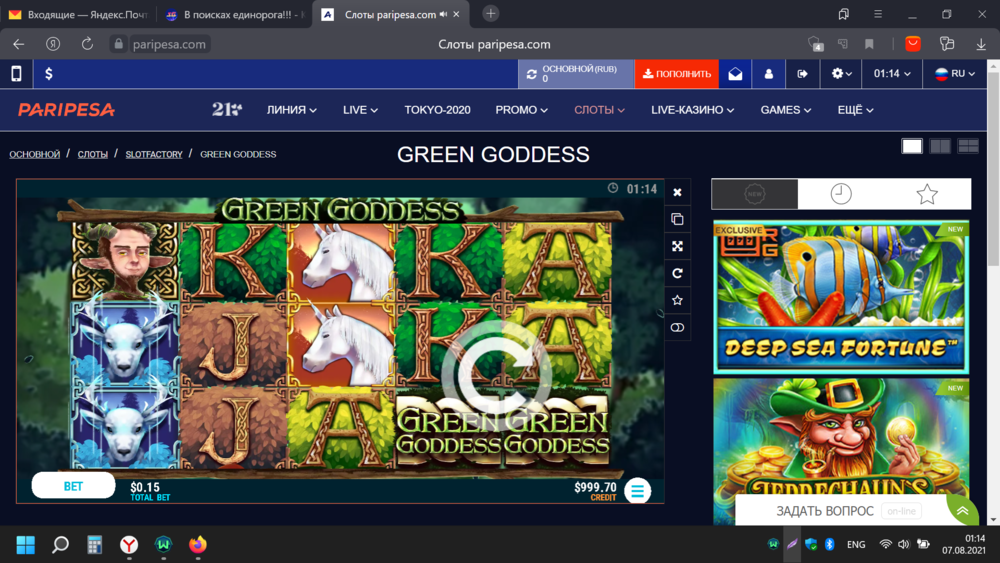Screen dimensions: 1000x563
Task: Click the dollar currency icon
Action: point(49,74)
